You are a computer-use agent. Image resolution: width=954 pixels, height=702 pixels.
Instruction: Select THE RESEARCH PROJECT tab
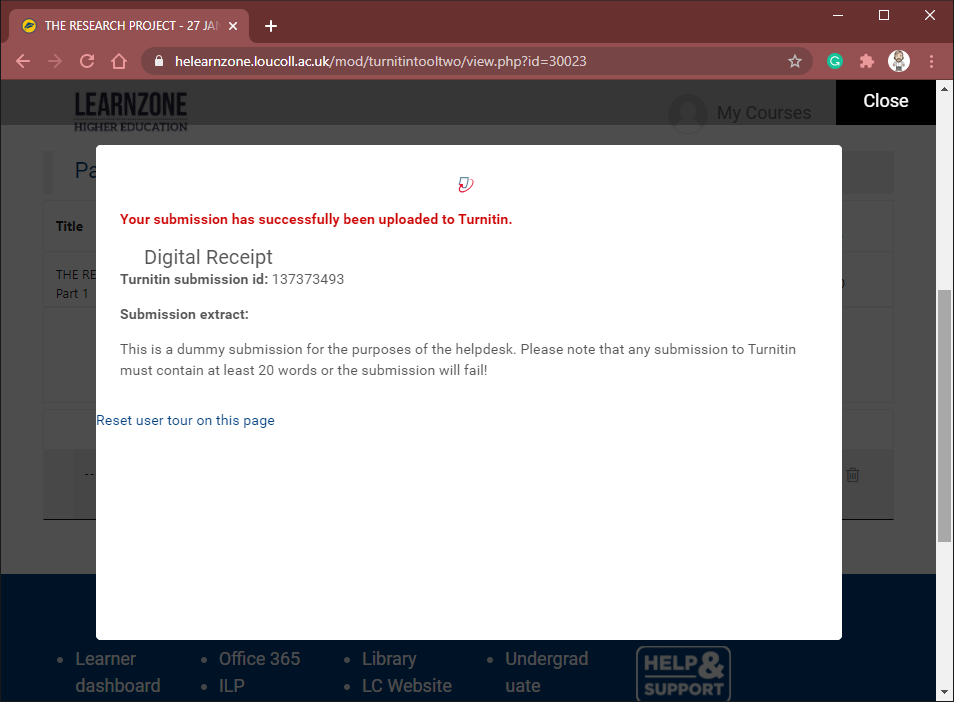point(129,26)
